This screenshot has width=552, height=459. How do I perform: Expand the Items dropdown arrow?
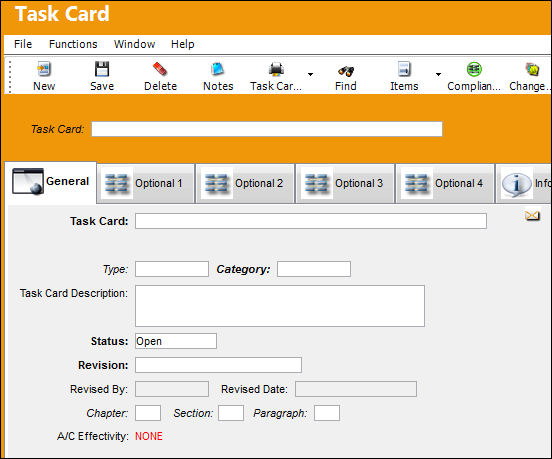pos(438,74)
